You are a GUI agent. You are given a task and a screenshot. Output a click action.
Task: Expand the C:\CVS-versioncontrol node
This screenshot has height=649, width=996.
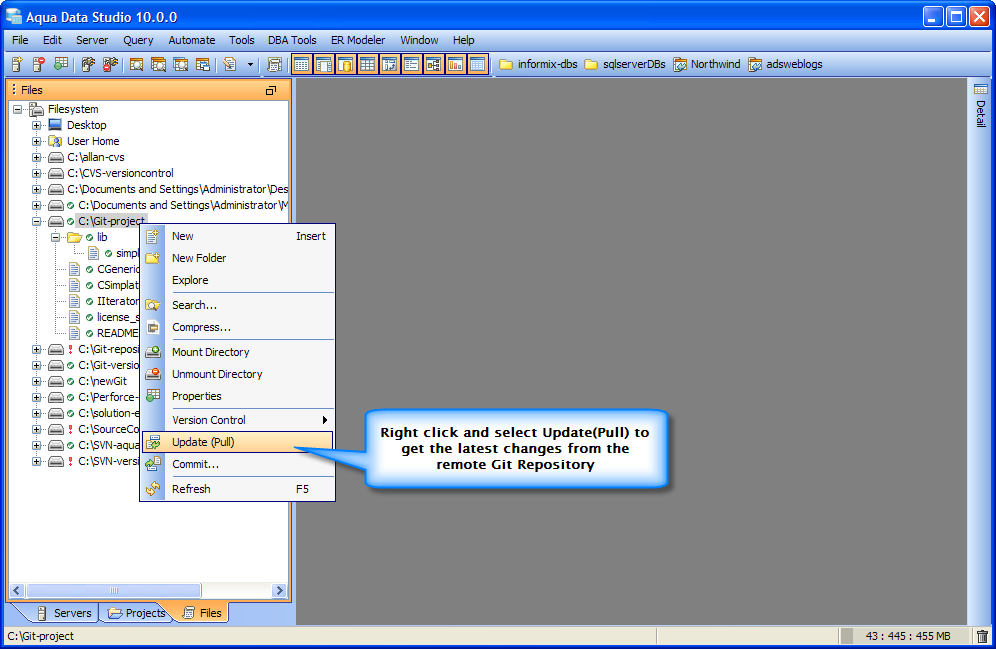click(37, 173)
